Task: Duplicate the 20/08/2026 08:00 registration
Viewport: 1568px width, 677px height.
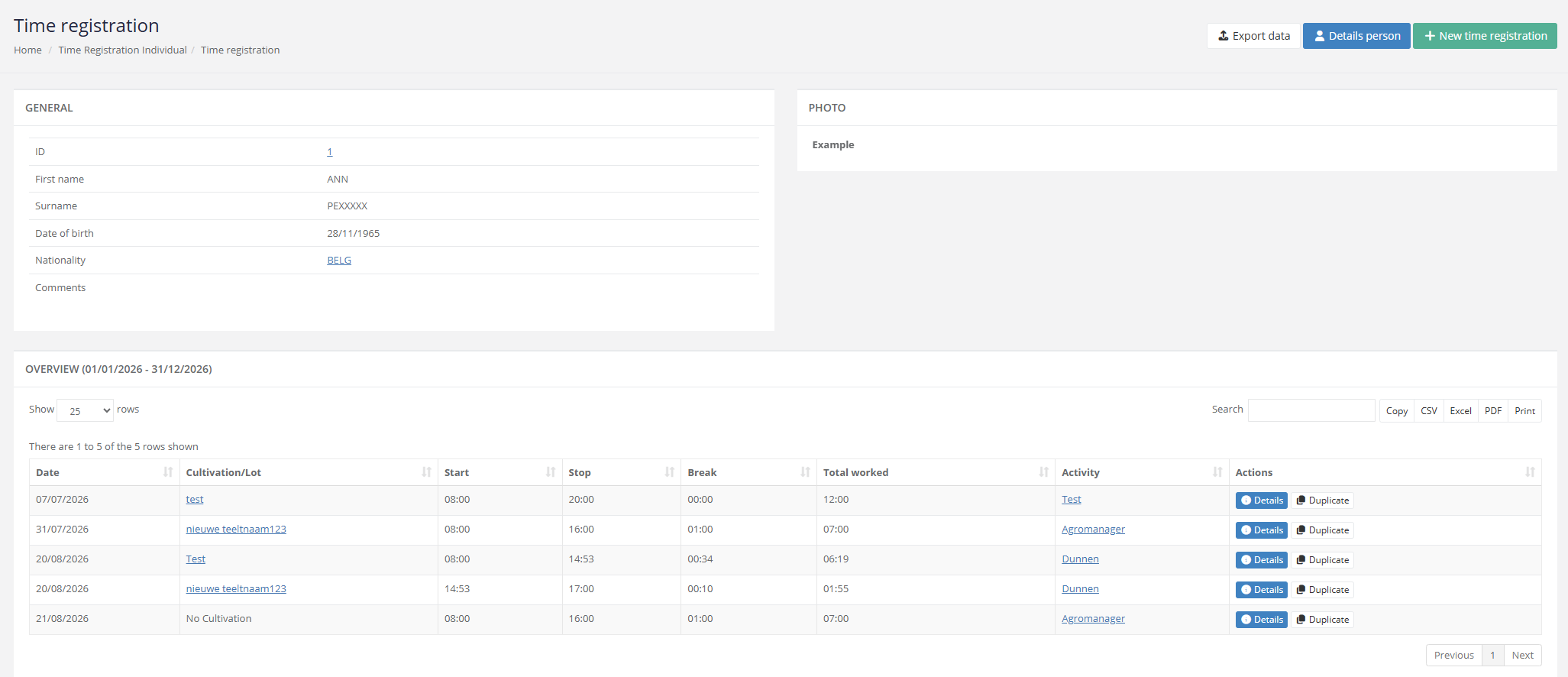Action: pyautogui.click(x=1323, y=560)
